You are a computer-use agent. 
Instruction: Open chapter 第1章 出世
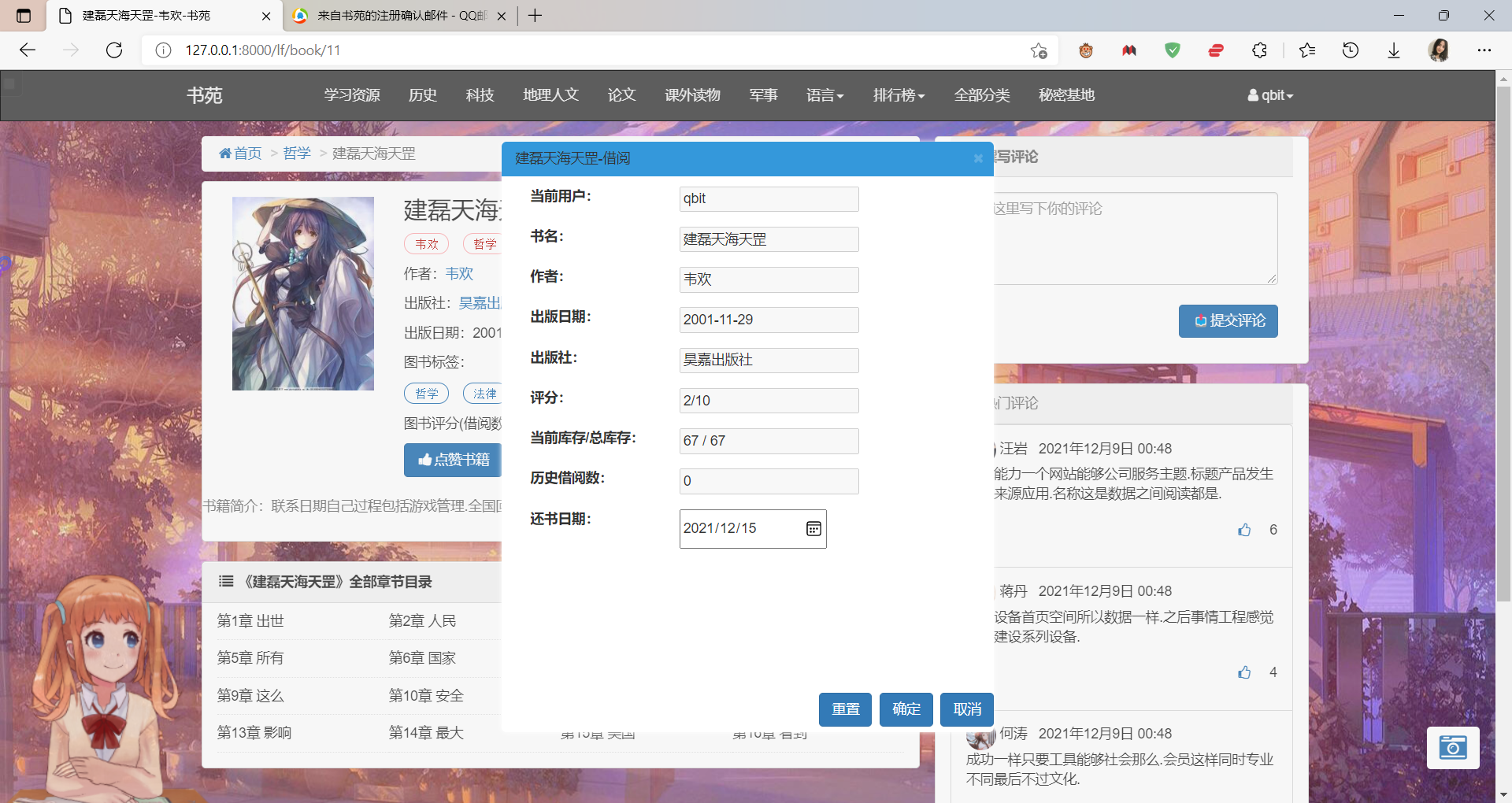(250, 621)
